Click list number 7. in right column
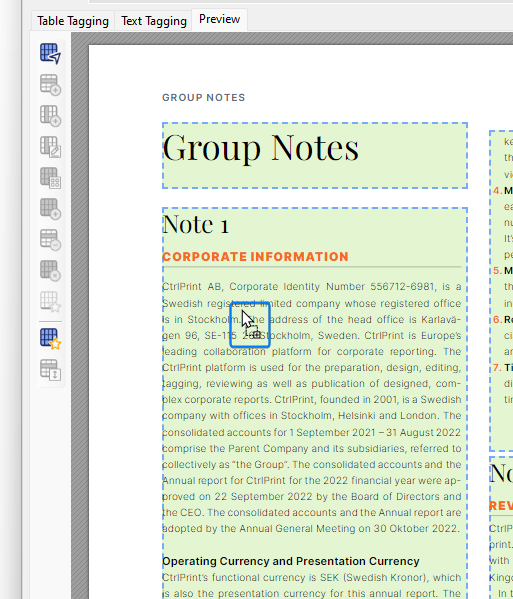Screen dimensions: 513x599 click(x=497, y=367)
